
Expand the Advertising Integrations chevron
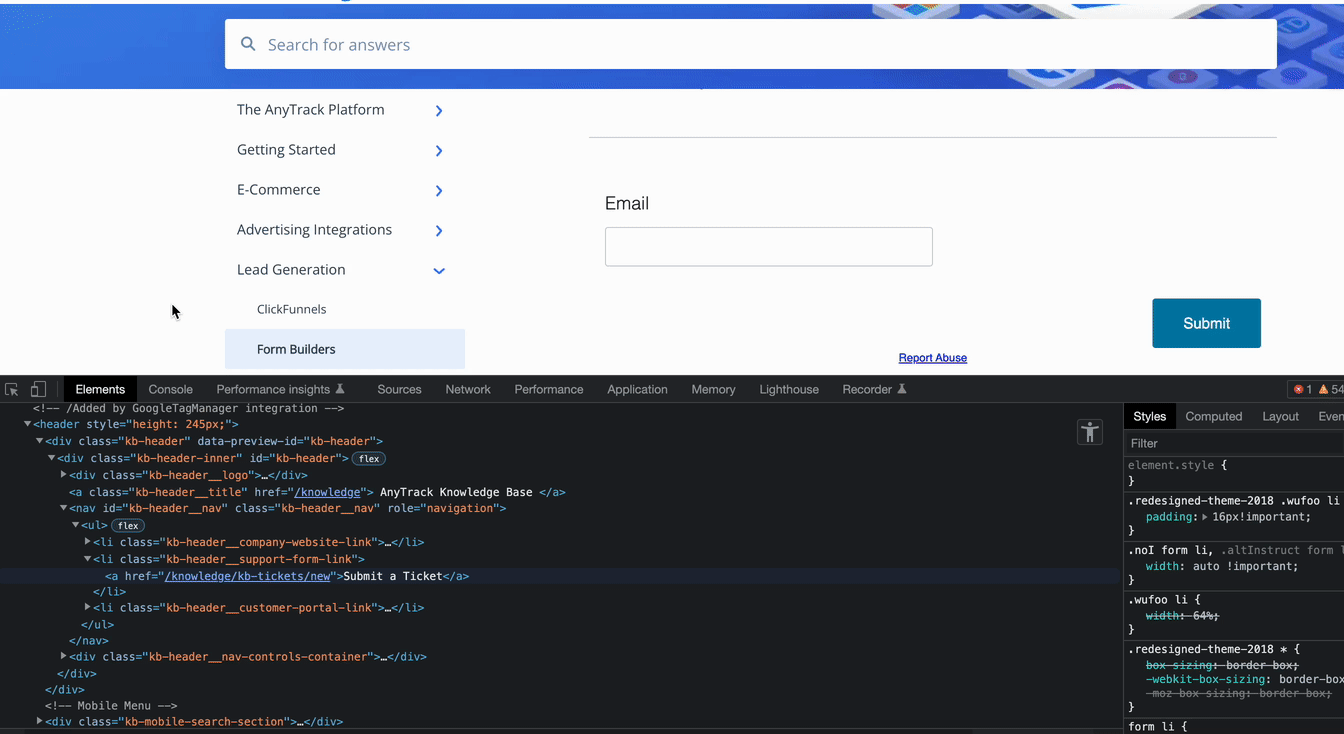tap(439, 231)
